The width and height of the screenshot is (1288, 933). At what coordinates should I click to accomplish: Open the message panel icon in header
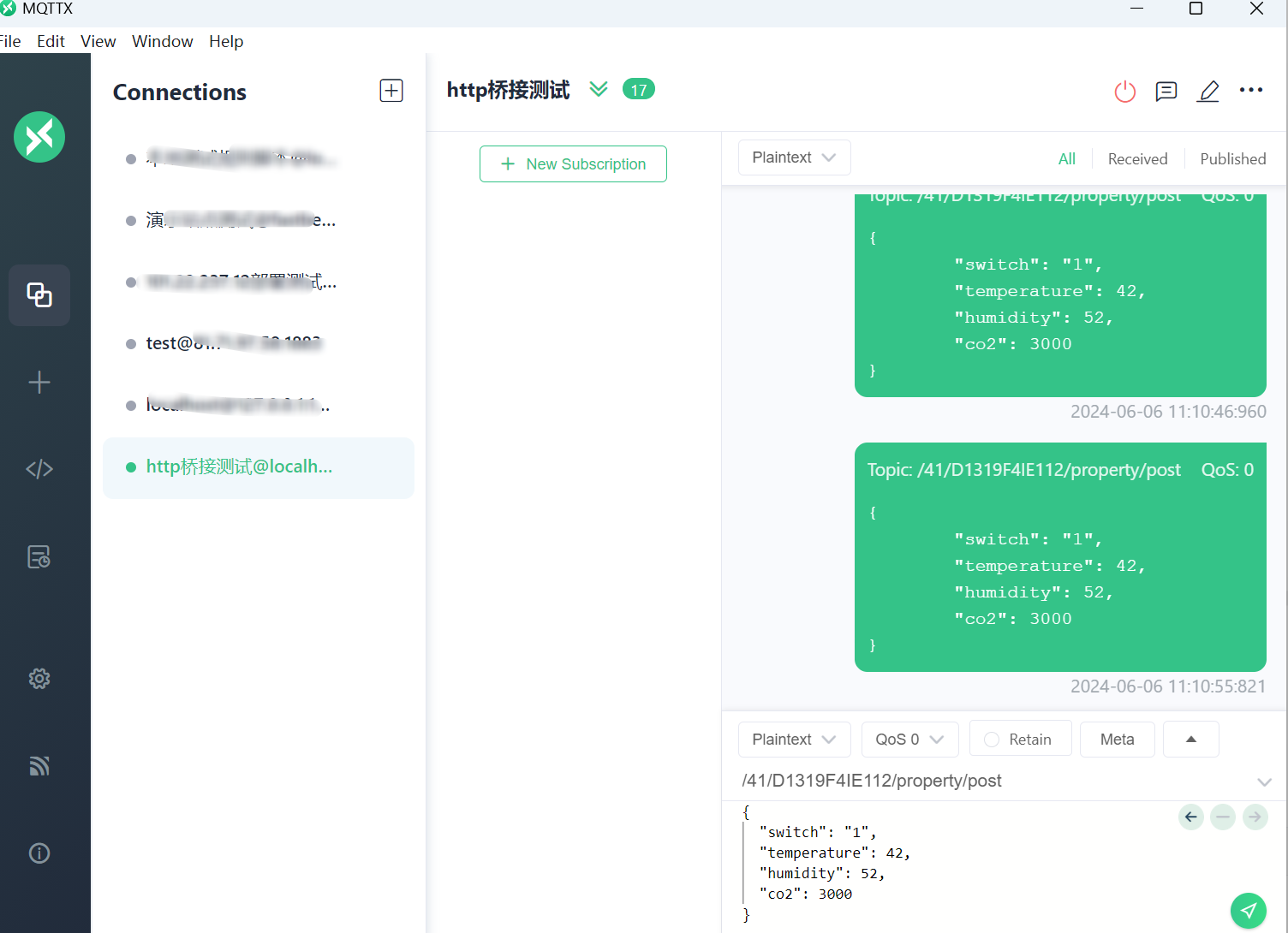[x=1166, y=91]
